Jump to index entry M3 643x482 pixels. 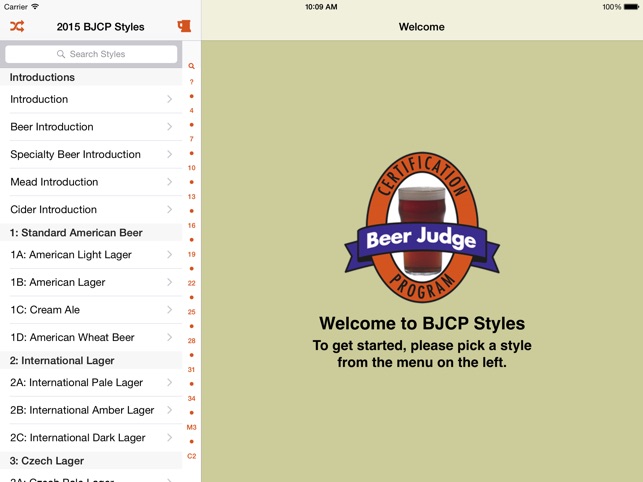pos(192,427)
